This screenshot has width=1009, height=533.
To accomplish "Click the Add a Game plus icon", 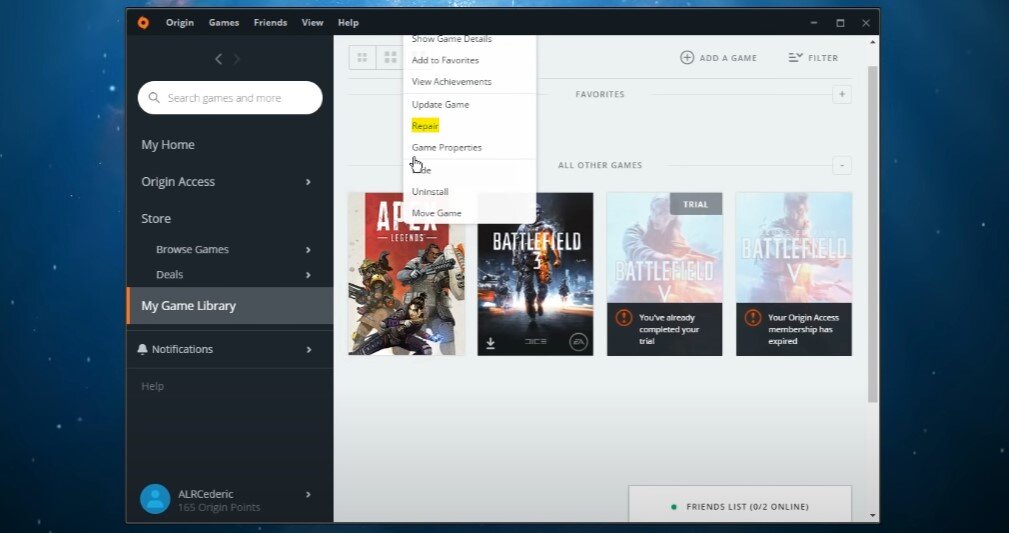I will click(x=687, y=58).
